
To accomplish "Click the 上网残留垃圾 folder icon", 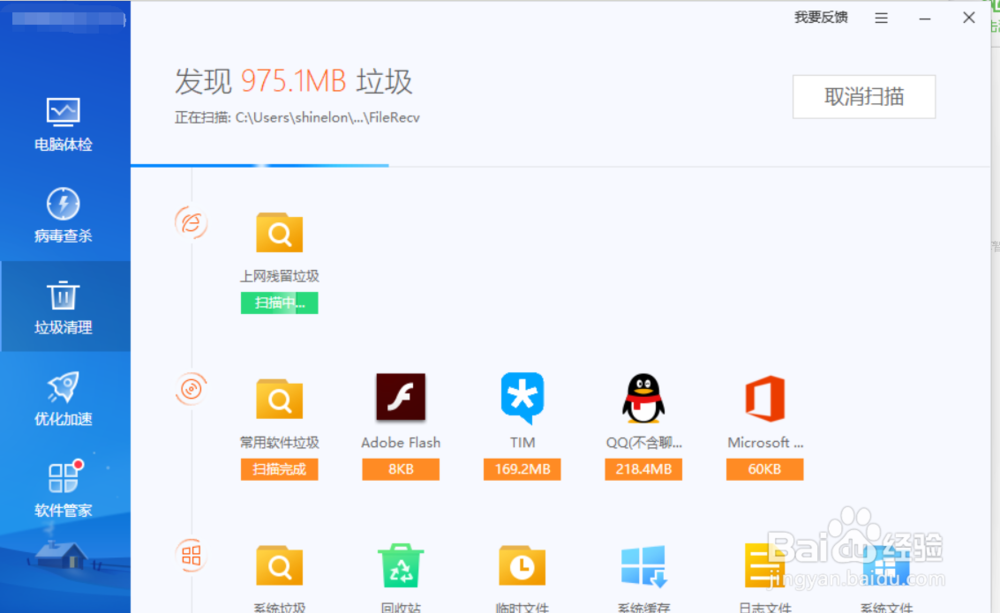I will tap(279, 233).
